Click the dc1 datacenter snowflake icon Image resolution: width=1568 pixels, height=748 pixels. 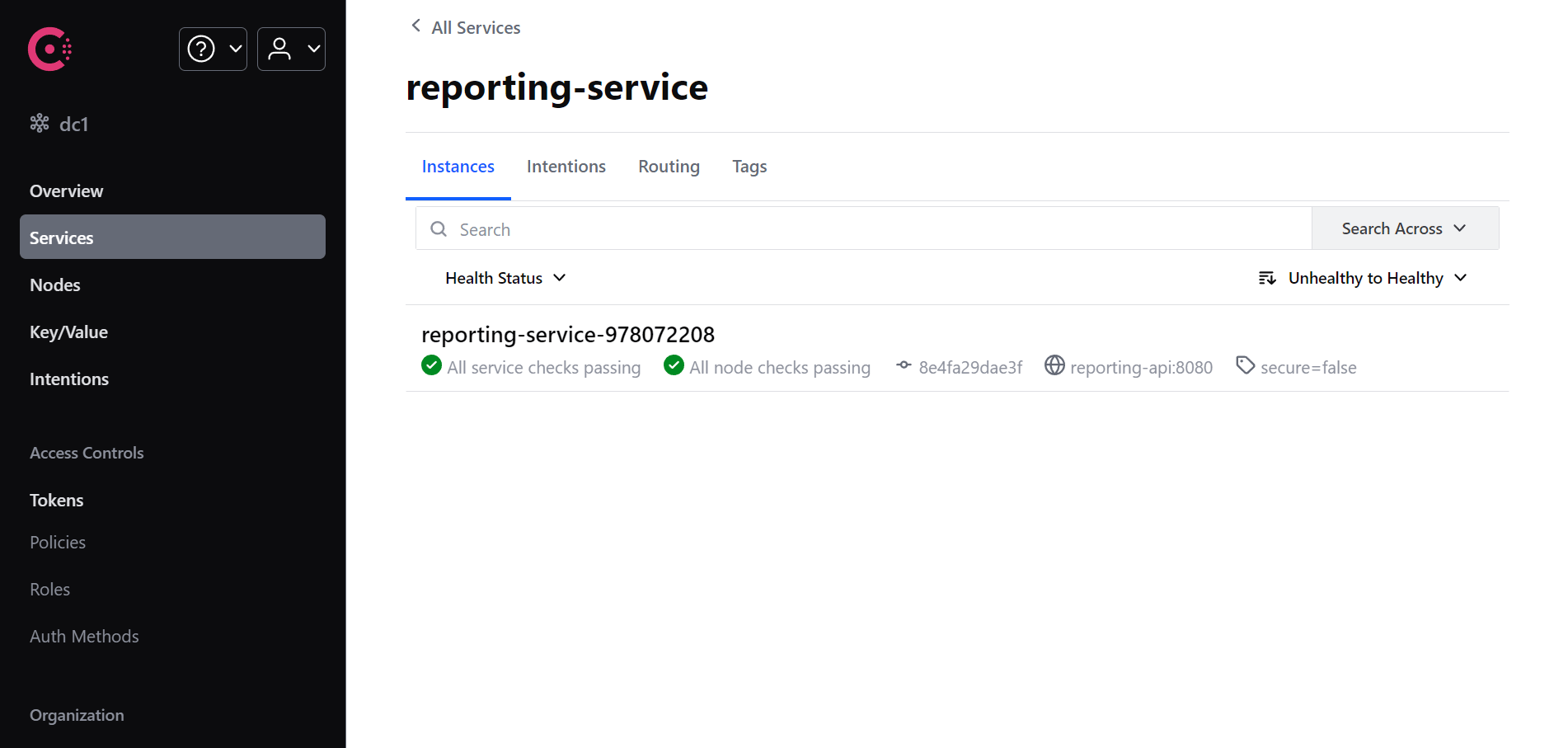pyautogui.click(x=39, y=123)
